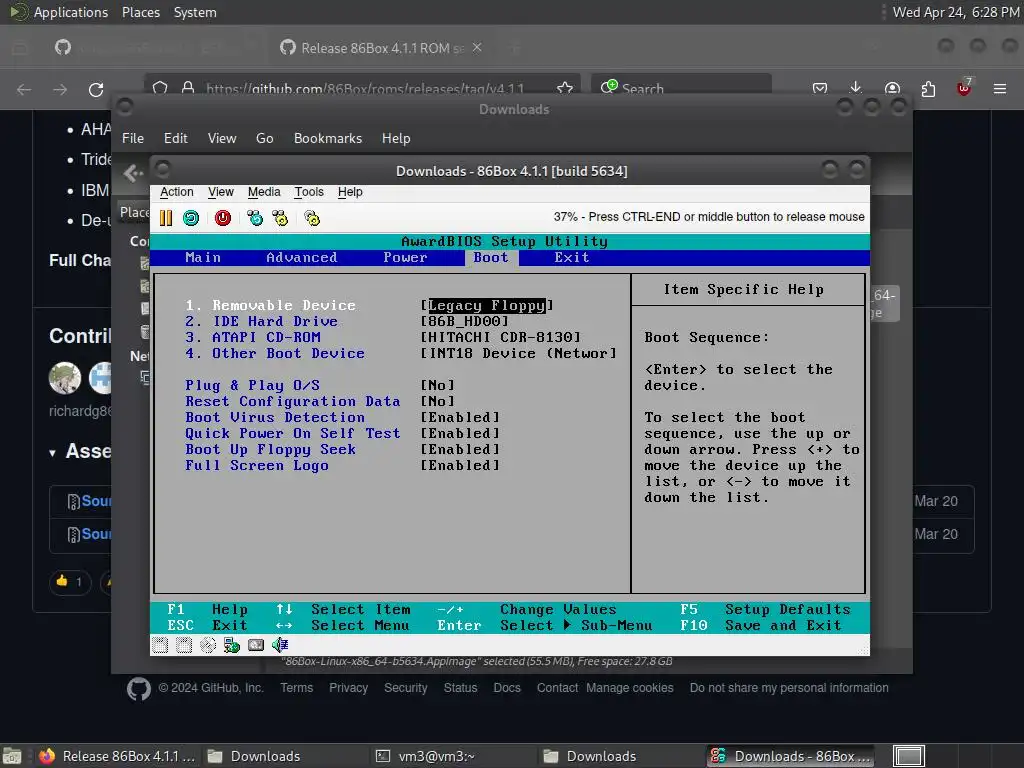Image resolution: width=1024 pixels, height=768 pixels.
Task: Open Firefox account icon
Action: point(892,88)
